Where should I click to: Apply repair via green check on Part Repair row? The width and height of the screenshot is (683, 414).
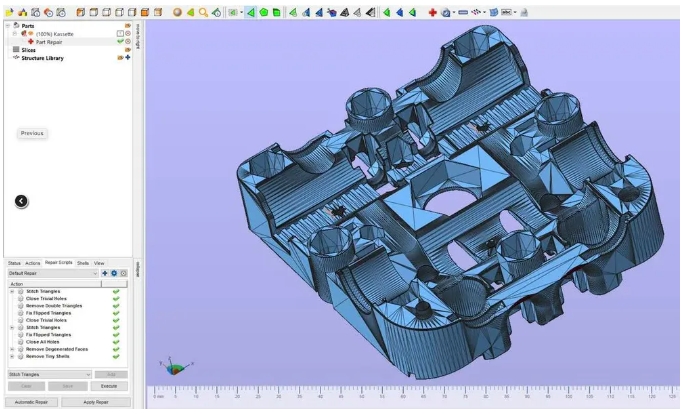coord(120,41)
